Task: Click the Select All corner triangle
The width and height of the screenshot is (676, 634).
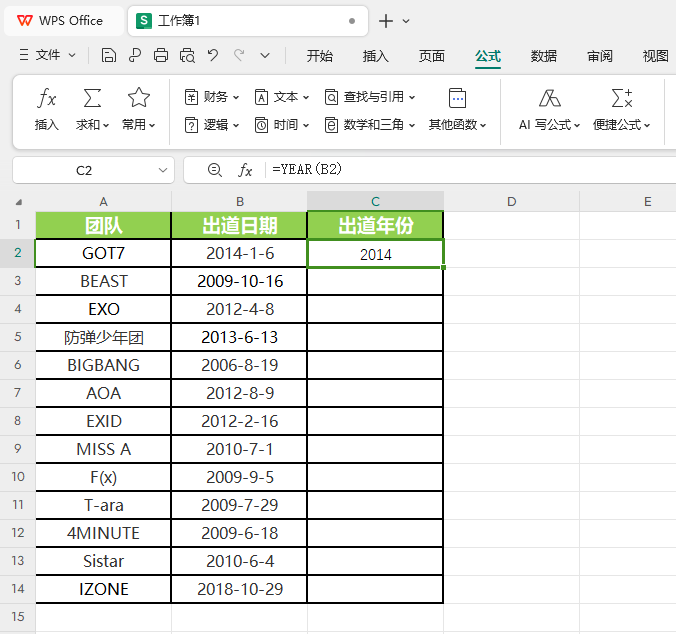Action: 18,202
